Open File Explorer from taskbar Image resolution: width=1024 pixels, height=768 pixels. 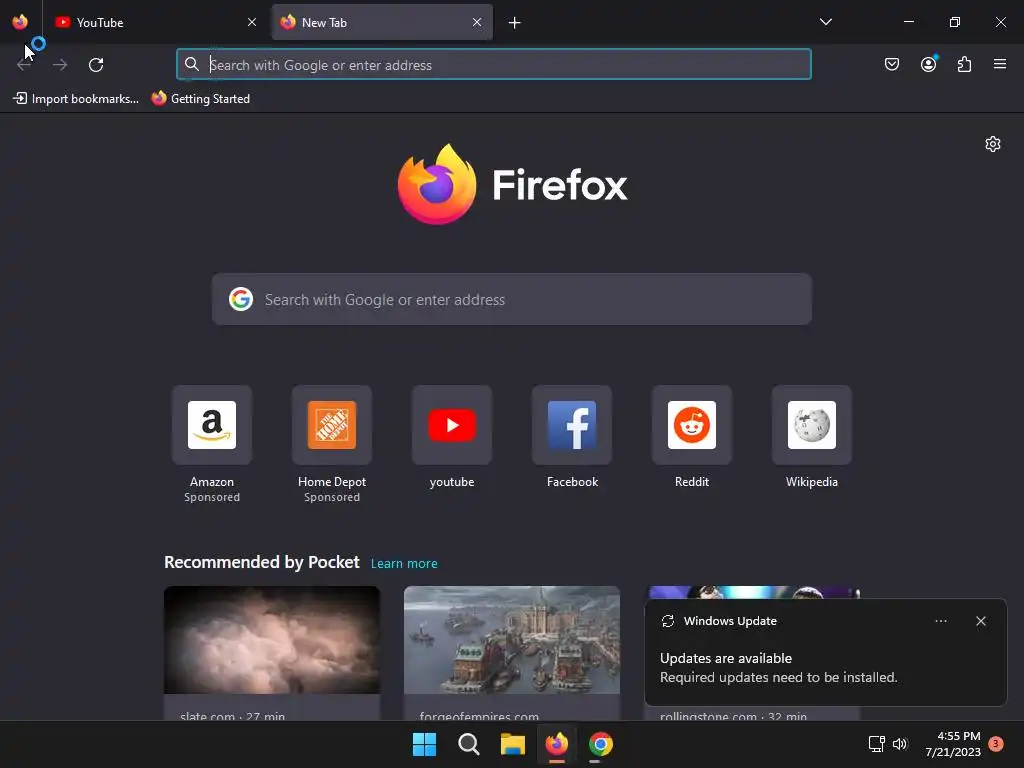pos(513,744)
